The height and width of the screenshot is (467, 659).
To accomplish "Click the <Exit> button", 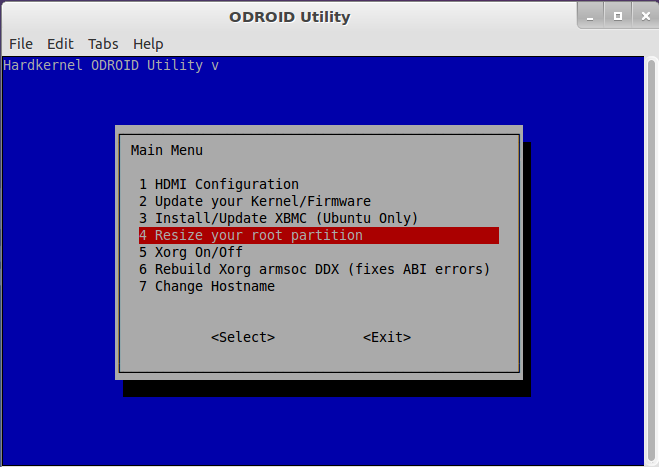I will coord(387,337).
